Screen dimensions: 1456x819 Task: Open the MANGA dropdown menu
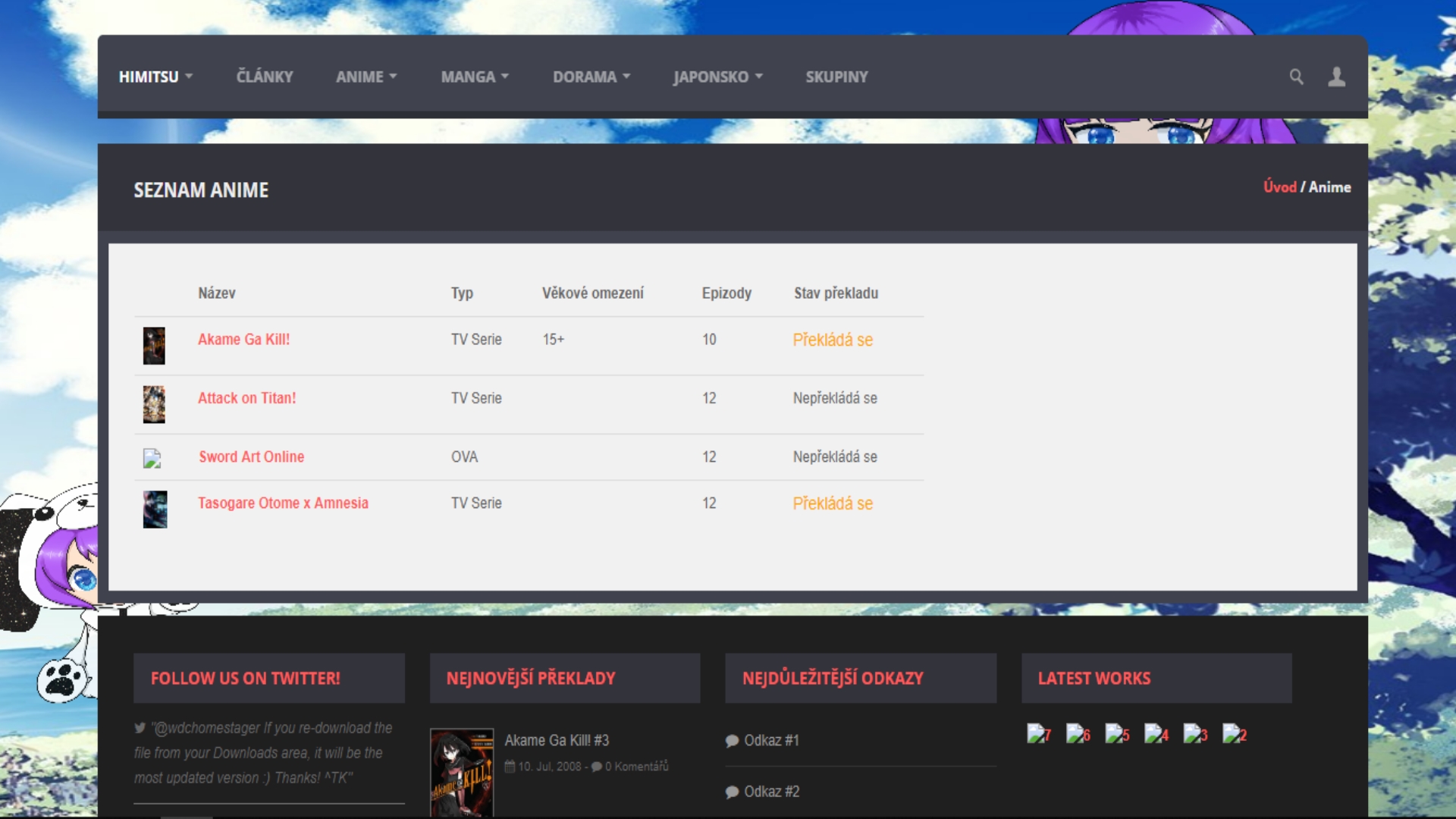pos(475,77)
